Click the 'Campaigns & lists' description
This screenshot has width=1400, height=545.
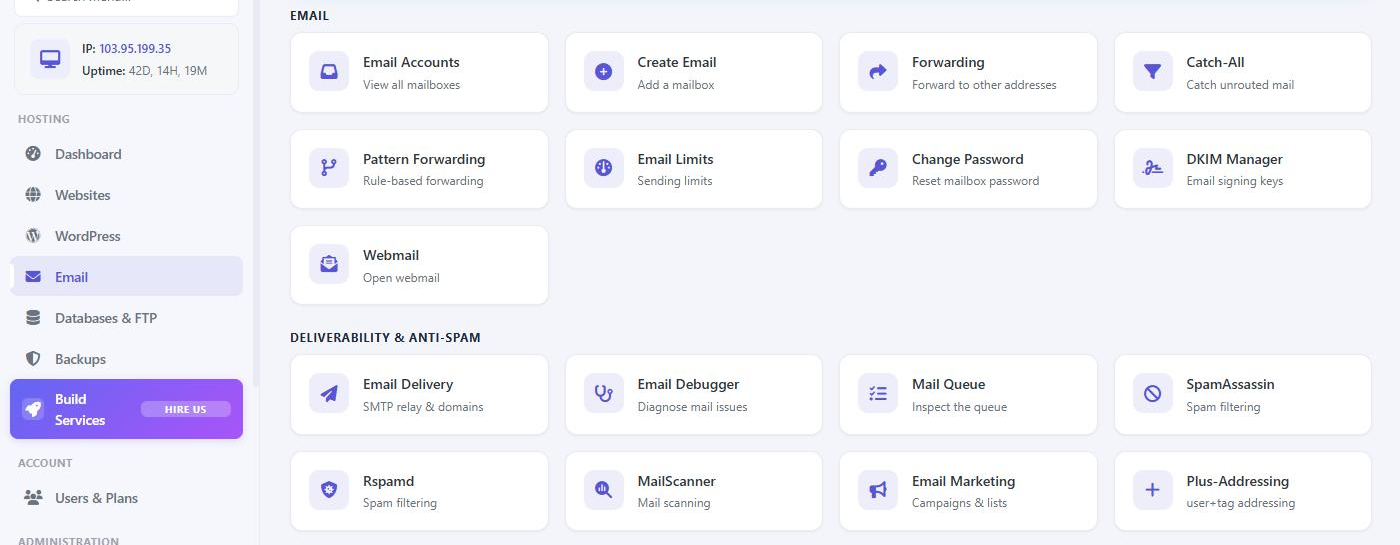(959, 503)
